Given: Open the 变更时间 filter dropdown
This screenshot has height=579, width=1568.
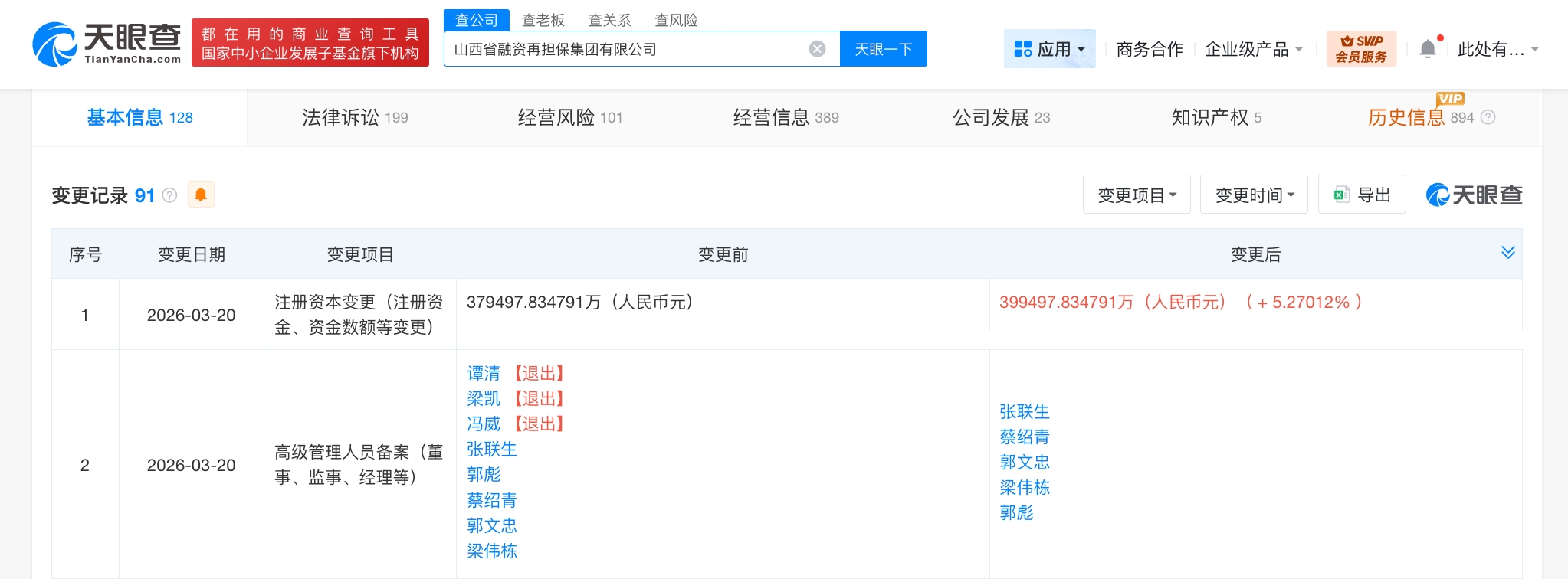Looking at the screenshot, I should 1254,195.
